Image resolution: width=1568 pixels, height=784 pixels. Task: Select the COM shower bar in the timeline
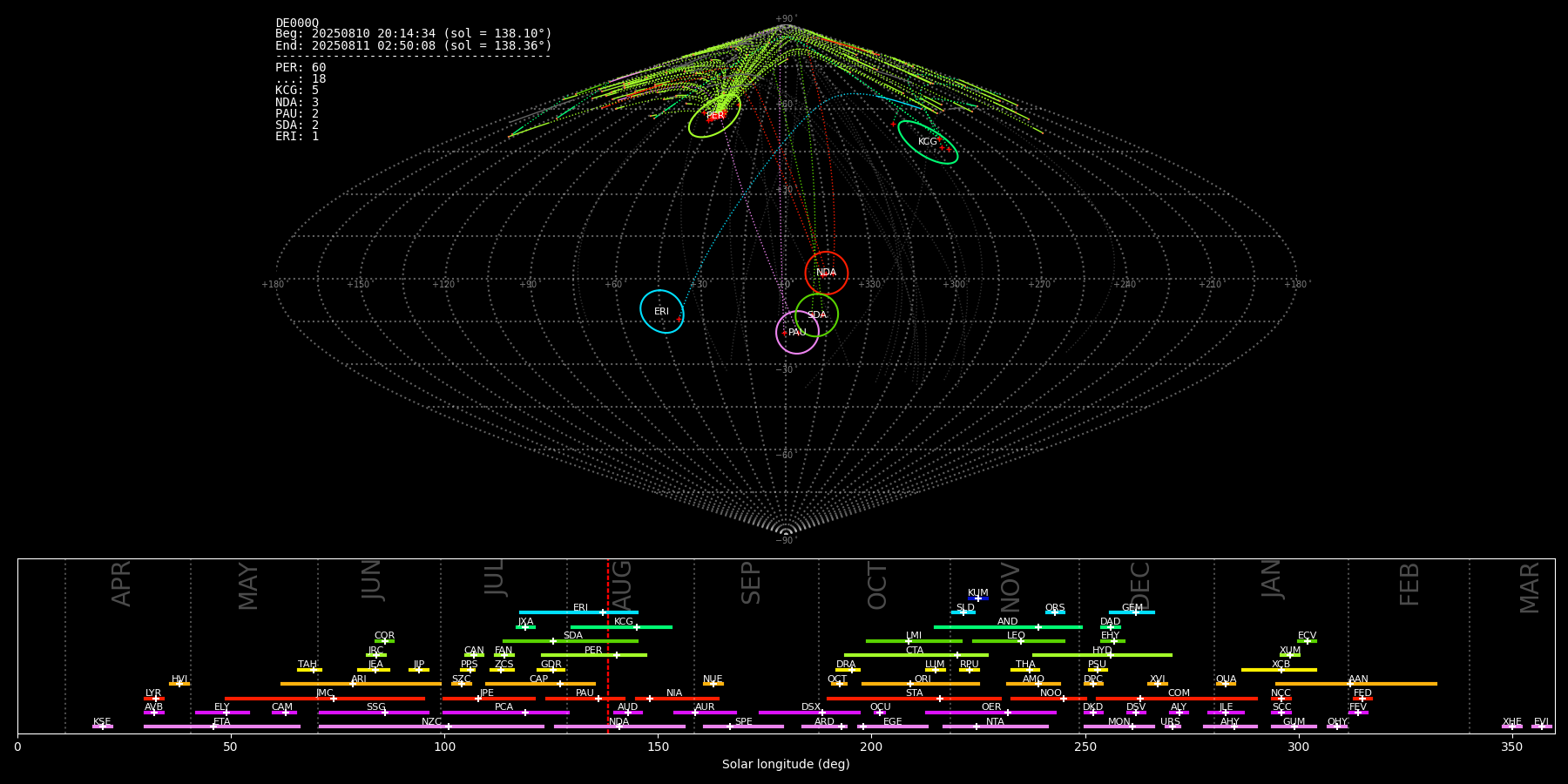[1179, 698]
